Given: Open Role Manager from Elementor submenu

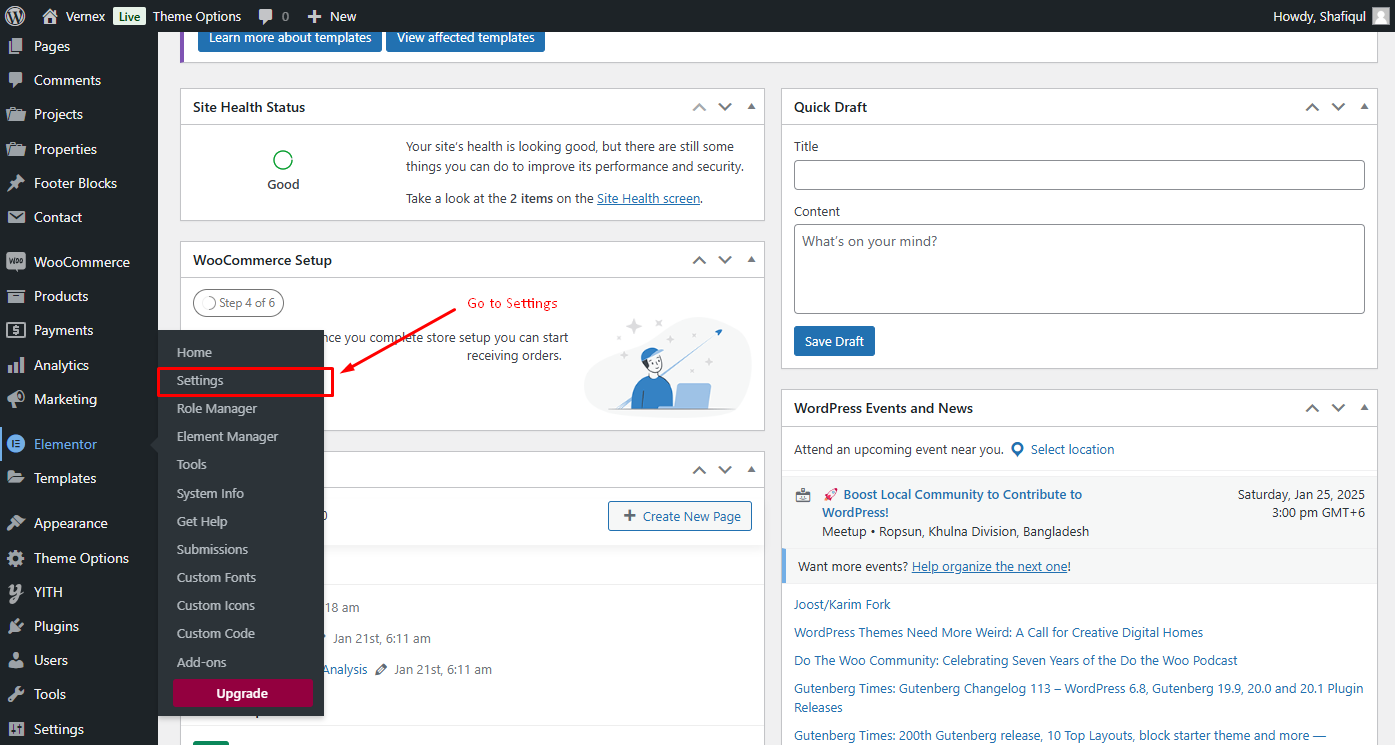Looking at the screenshot, I should pos(217,409).
